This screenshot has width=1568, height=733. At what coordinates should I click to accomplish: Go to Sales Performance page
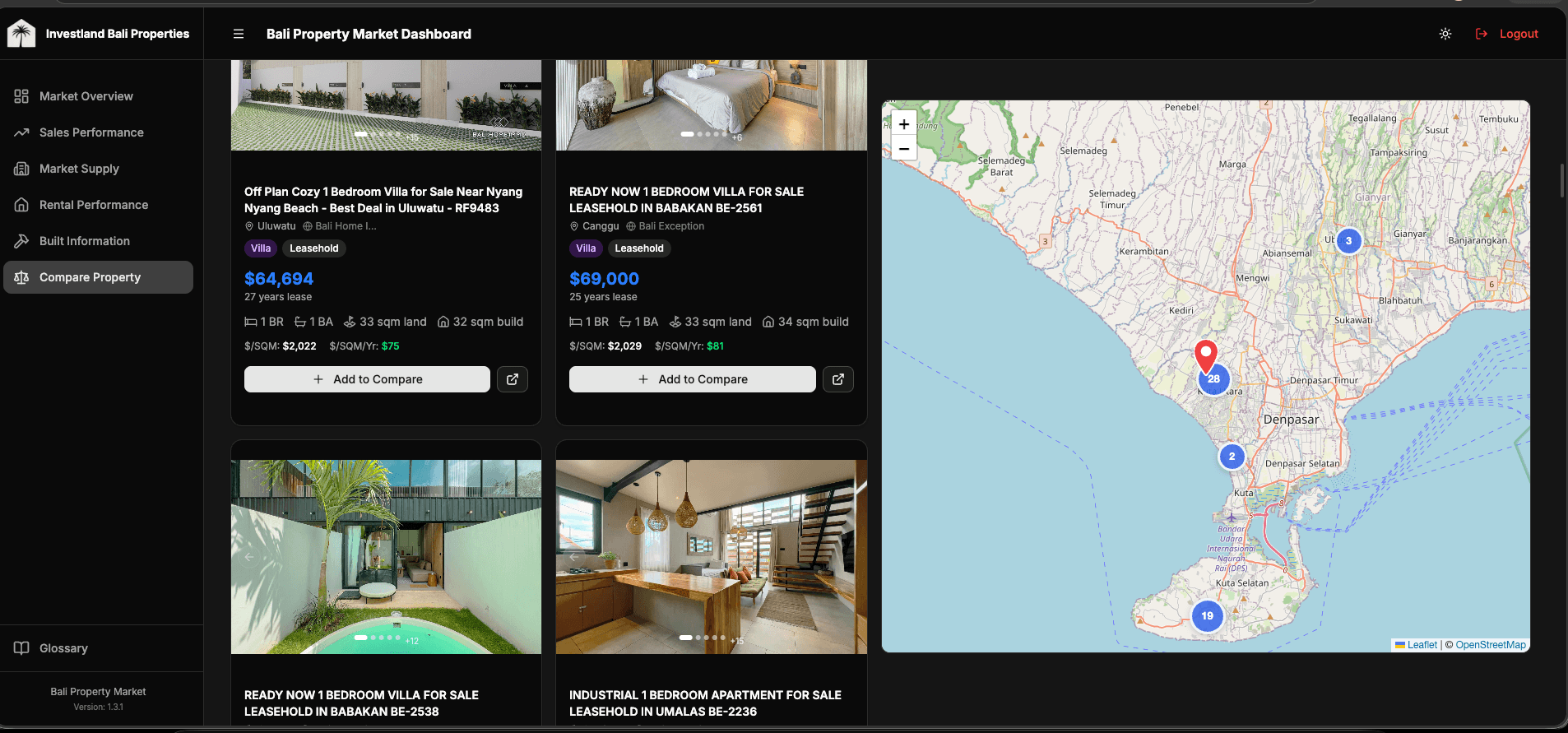pos(91,132)
